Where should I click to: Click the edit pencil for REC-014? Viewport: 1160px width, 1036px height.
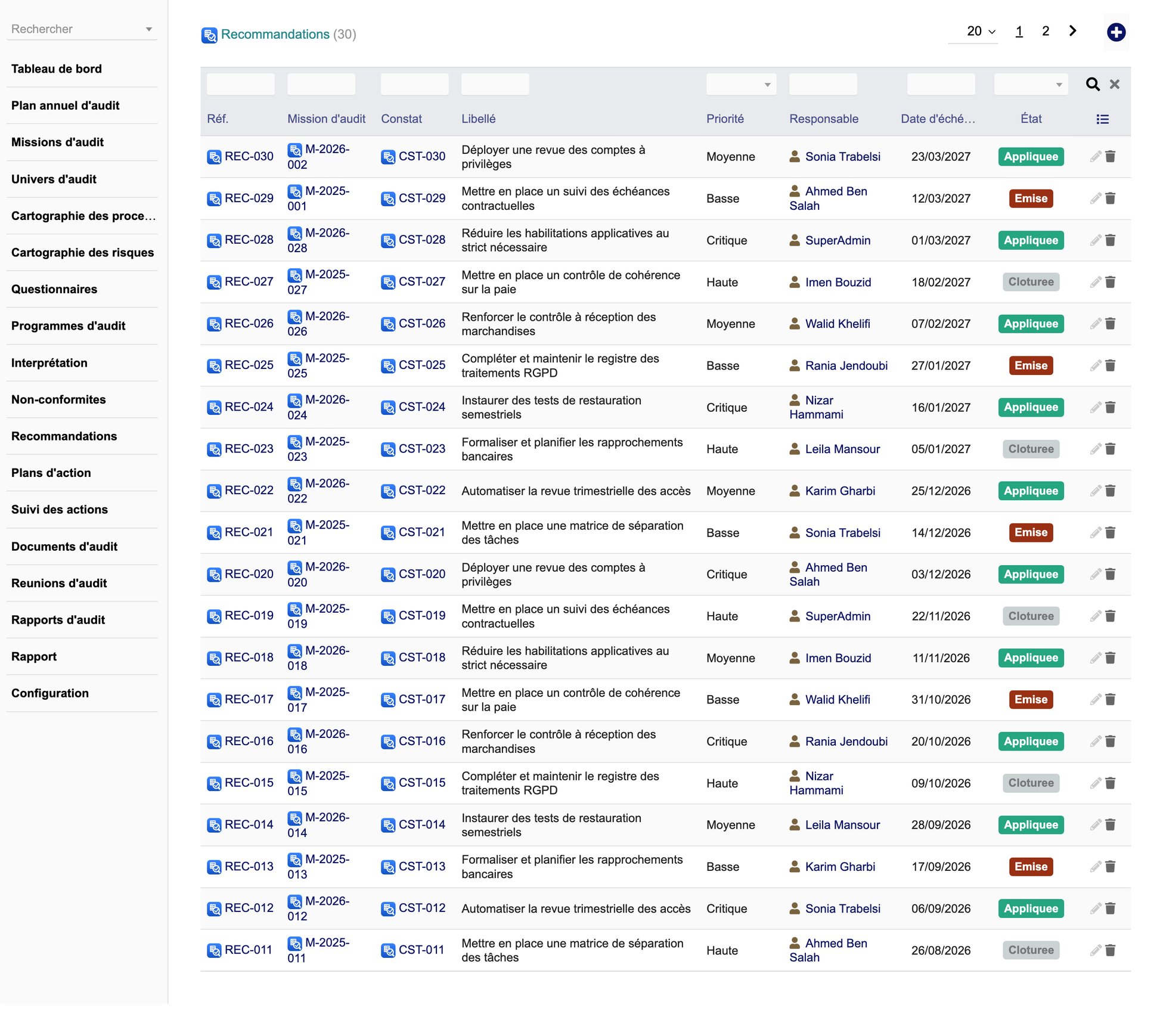(x=1095, y=825)
